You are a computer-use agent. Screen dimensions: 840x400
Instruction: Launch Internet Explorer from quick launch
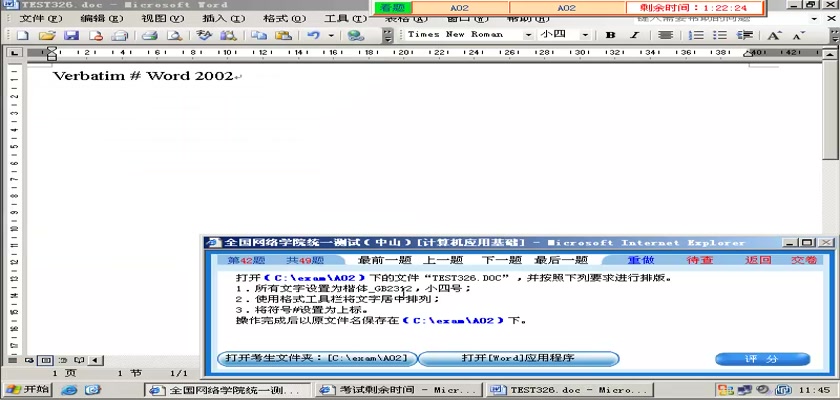[x=69, y=390]
